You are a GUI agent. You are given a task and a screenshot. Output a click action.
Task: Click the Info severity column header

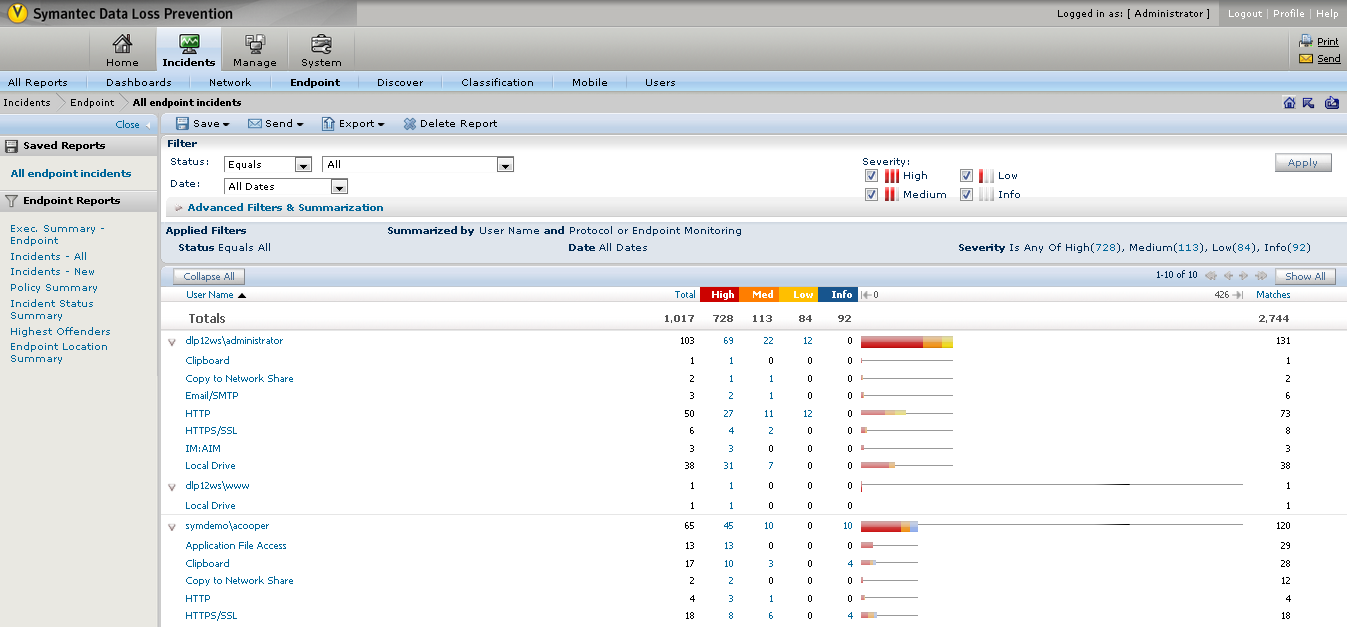838,295
